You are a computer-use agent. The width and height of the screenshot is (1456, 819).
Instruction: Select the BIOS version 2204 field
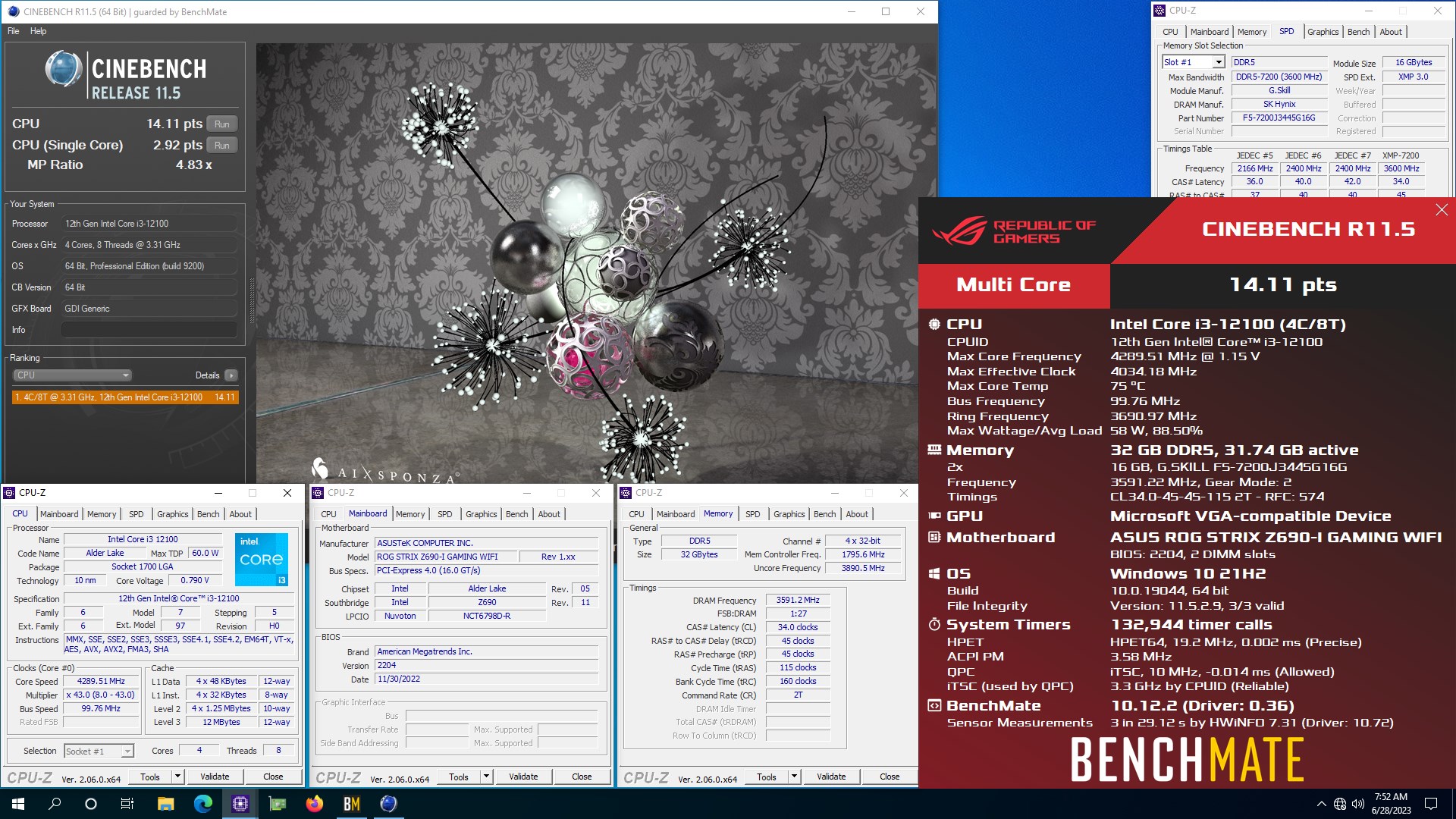pos(487,666)
